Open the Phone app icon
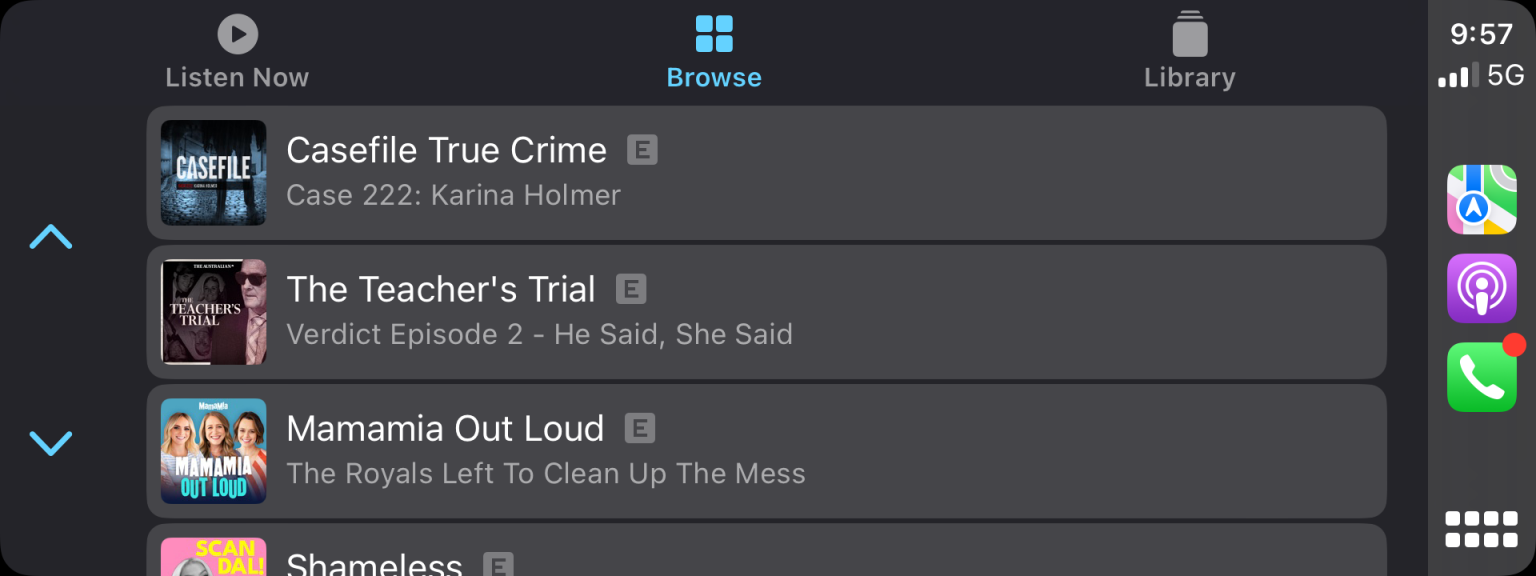 tap(1481, 377)
